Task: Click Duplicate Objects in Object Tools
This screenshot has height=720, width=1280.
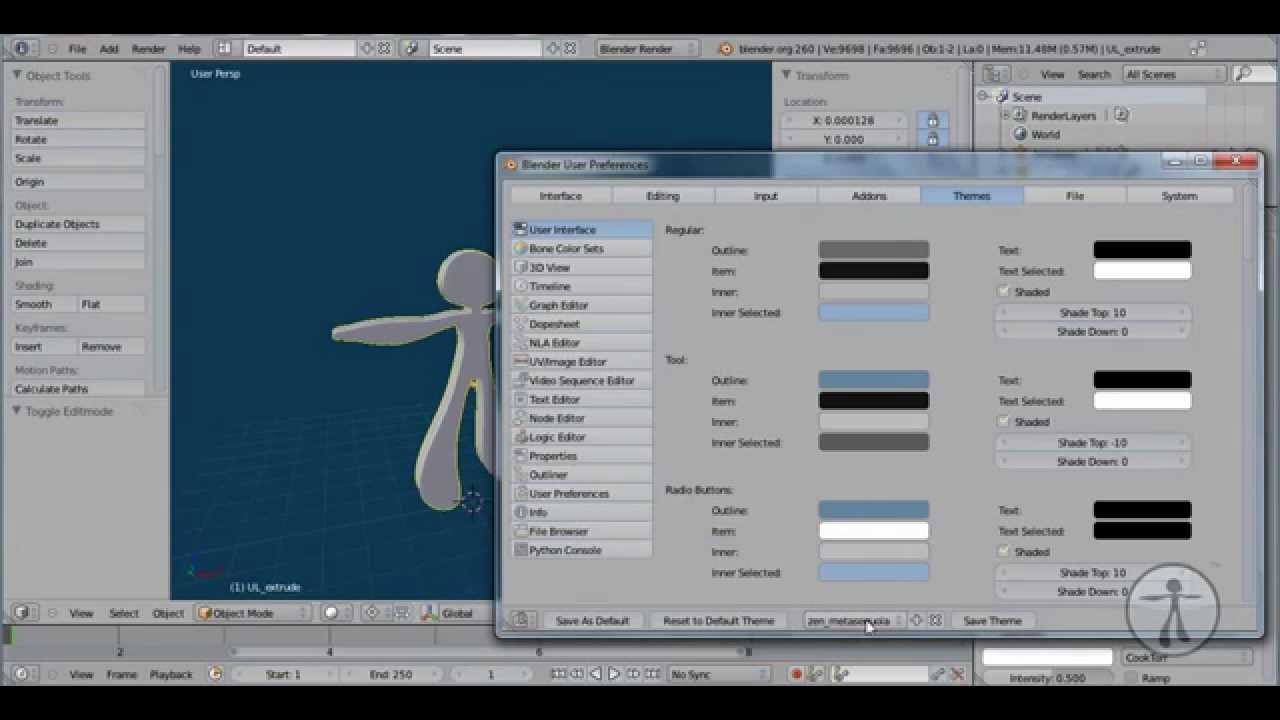Action: pos(79,224)
